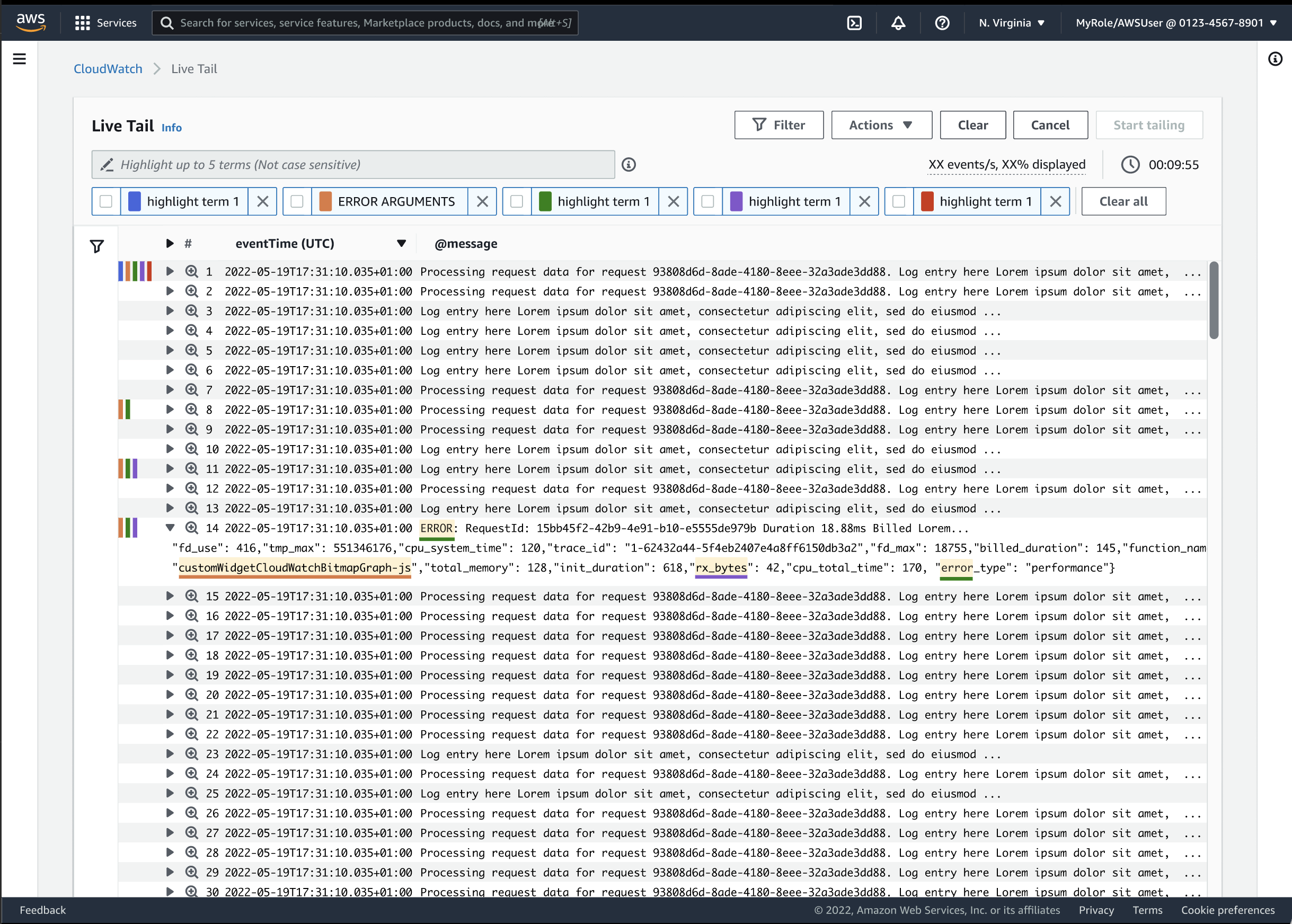Open the hamburger side navigation menu
Screen dimensions: 1292x924
point(20,59)
